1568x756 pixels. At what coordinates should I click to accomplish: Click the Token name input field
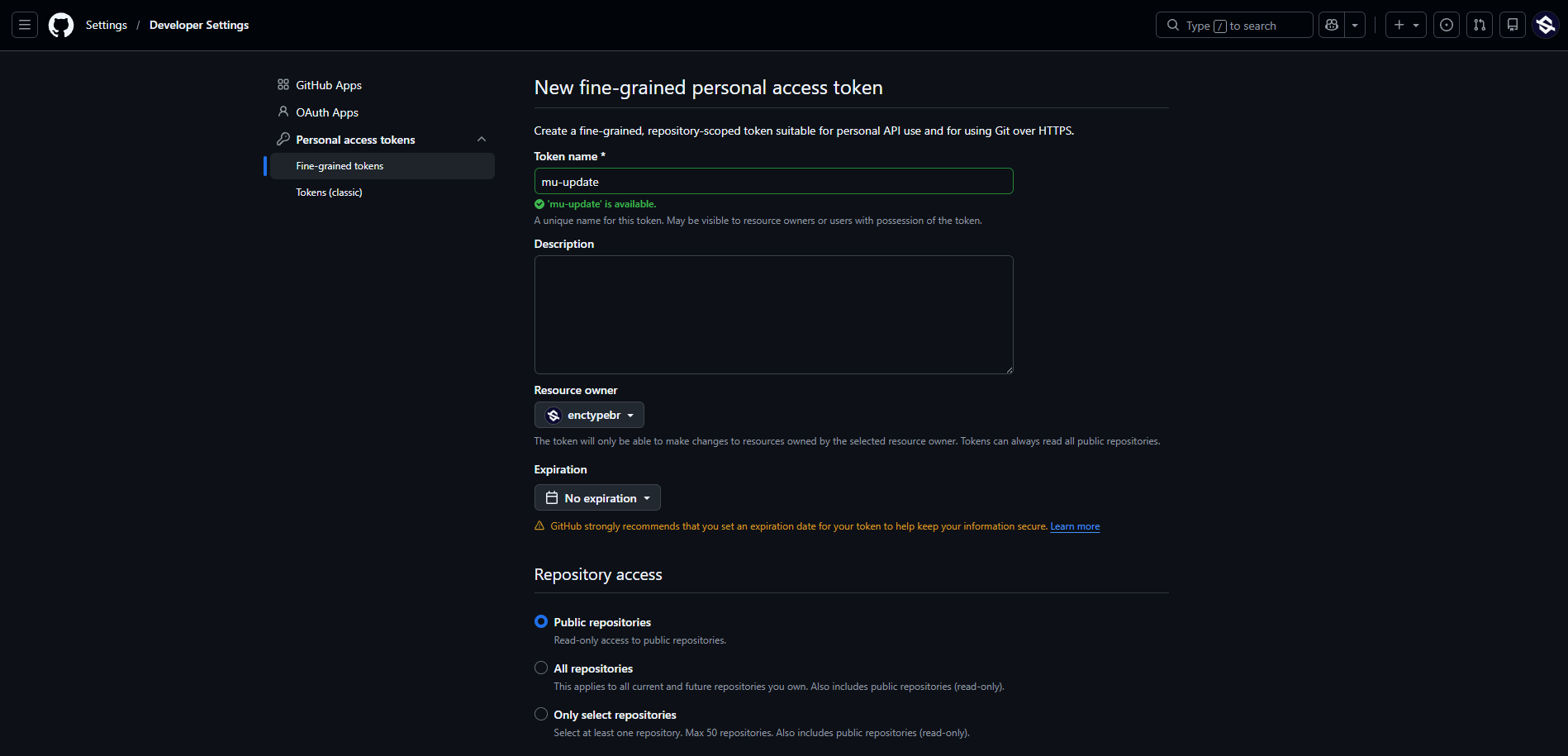[773, 181]
